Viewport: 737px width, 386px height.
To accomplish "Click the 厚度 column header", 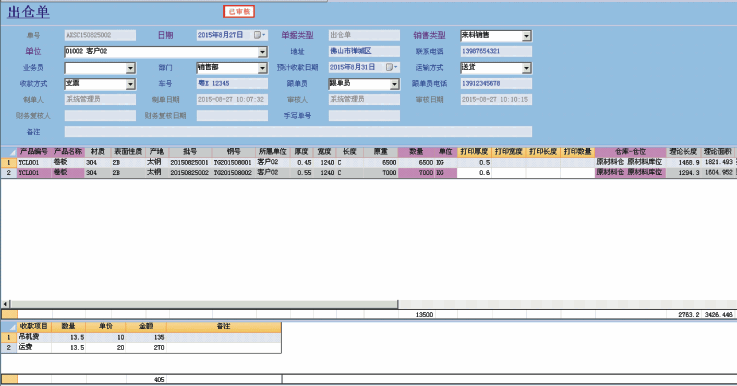I will click(301, 152).
